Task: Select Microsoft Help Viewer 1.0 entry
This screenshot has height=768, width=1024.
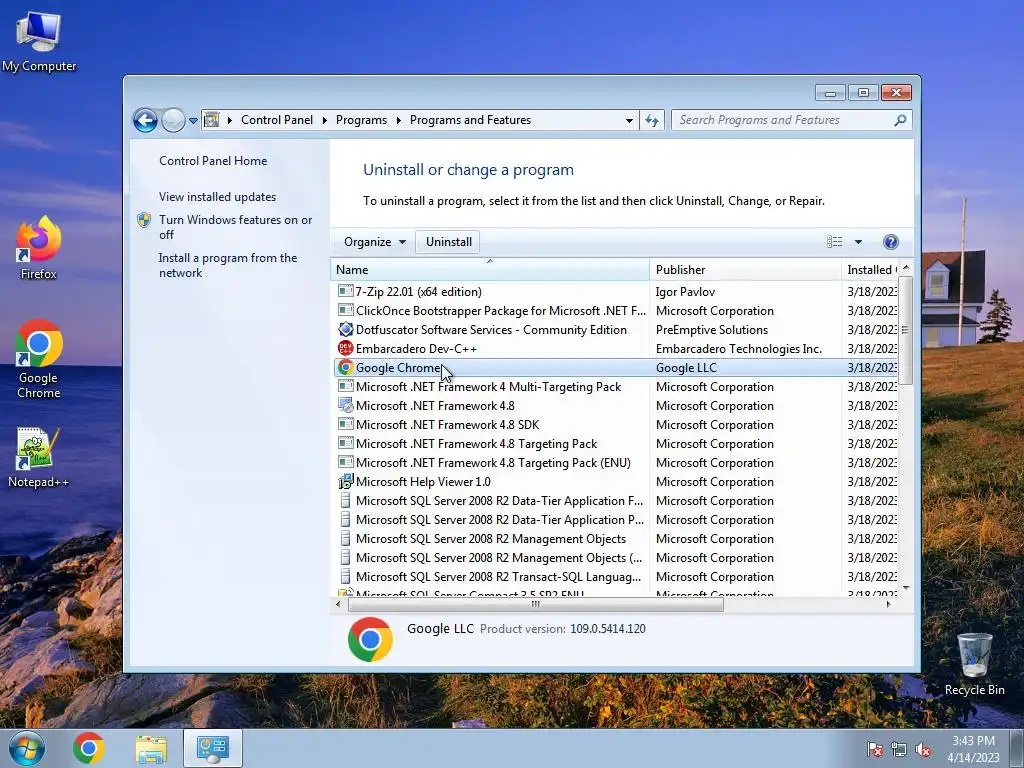Action: tap(423, 481)
